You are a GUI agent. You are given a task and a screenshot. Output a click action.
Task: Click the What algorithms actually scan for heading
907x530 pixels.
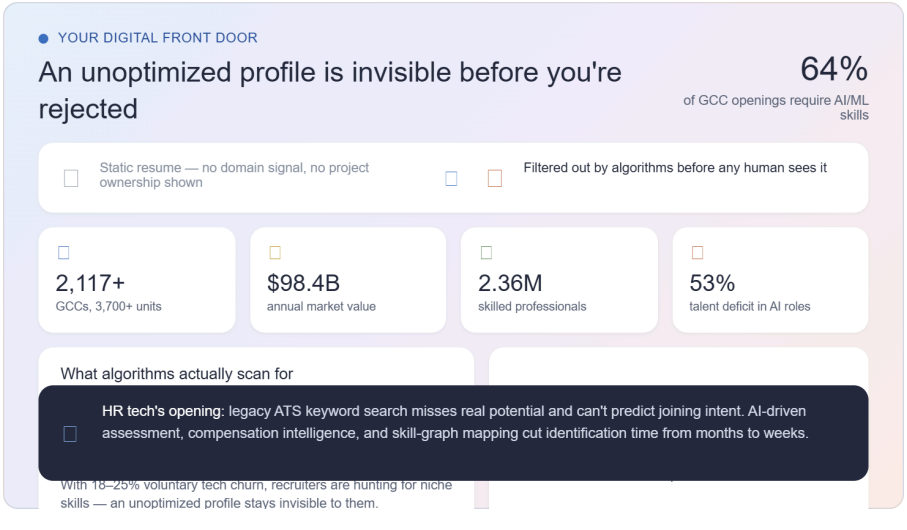click(176, 374)
